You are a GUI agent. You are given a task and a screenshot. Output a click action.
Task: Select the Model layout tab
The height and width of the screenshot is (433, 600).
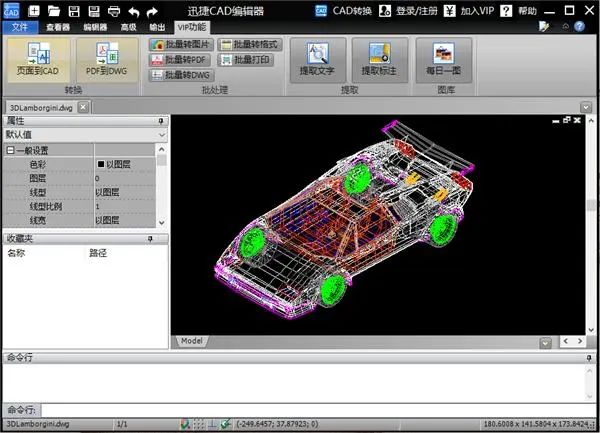pyautogui.click(x=192, y=341)
